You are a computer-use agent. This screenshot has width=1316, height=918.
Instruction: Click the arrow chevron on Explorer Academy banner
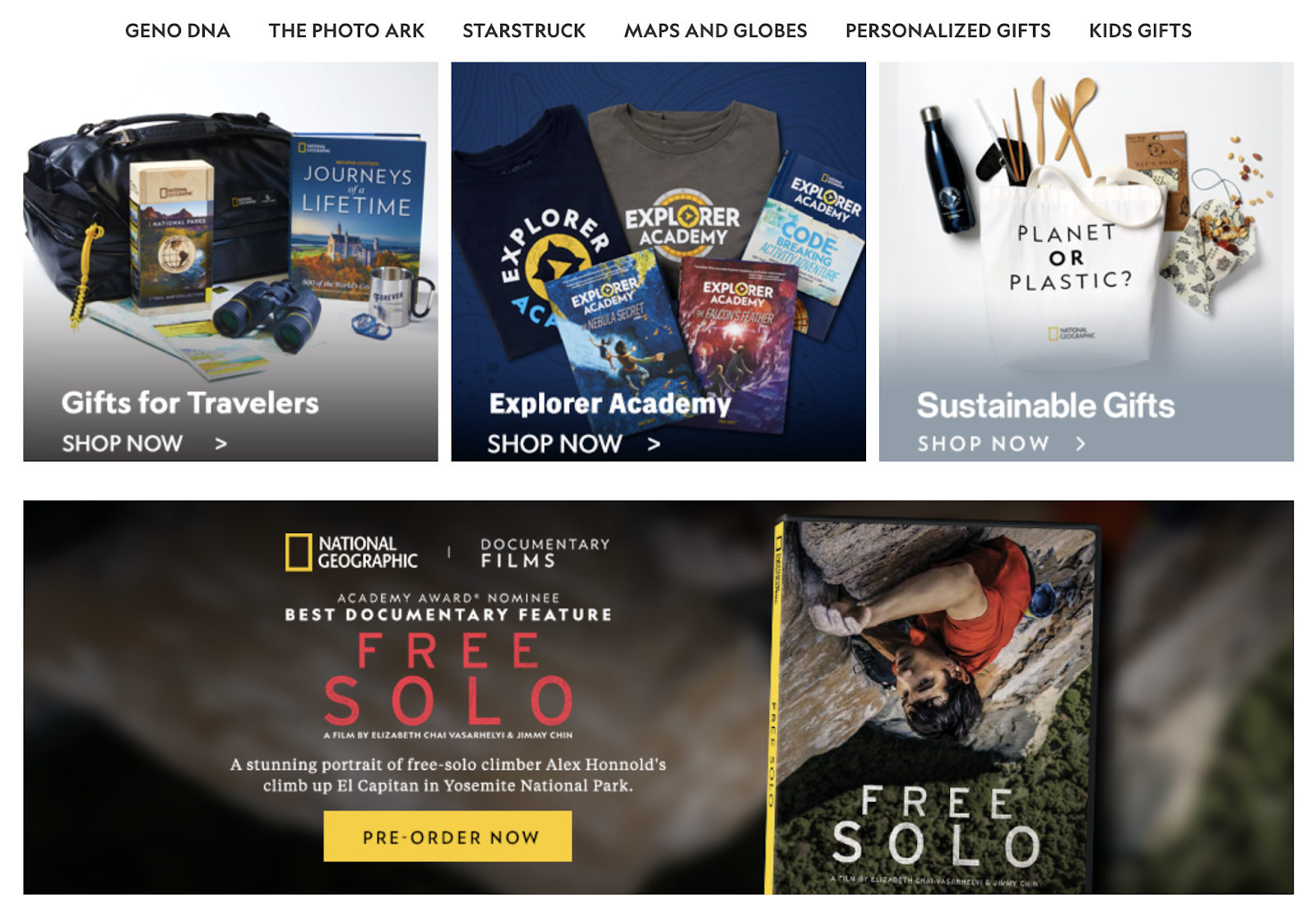click(x=654, y=444)
